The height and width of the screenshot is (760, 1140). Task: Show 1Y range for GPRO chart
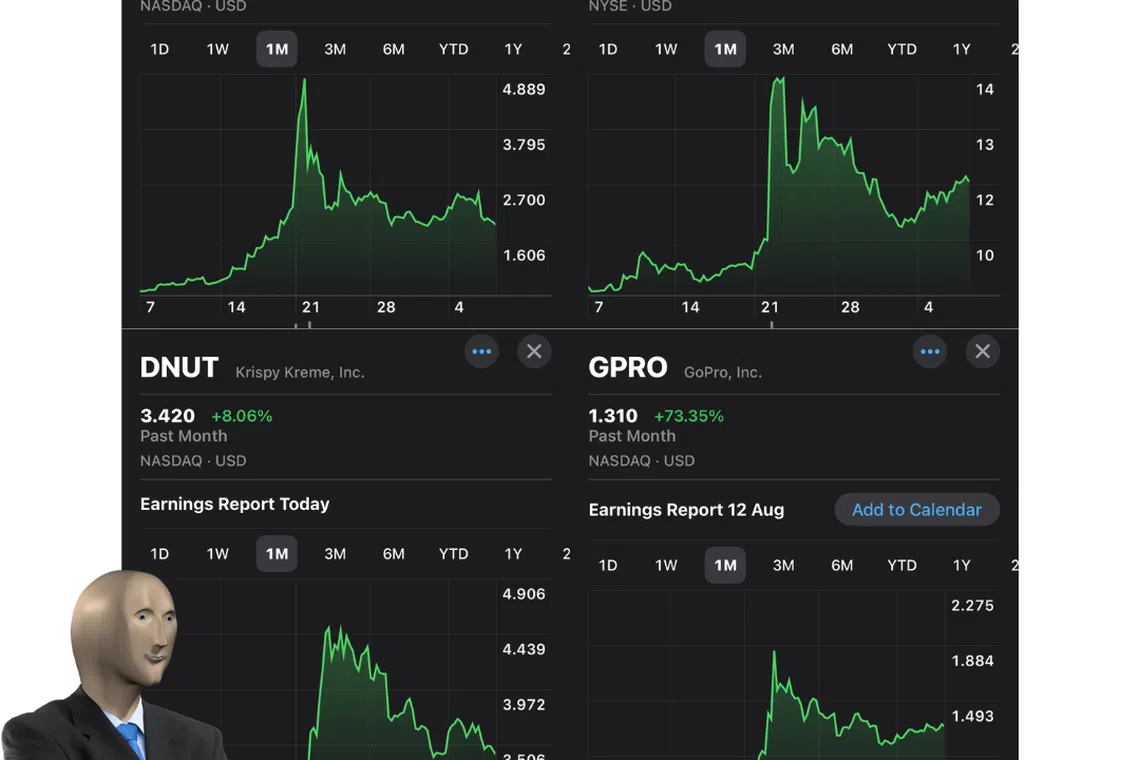[x=961, y=565]
